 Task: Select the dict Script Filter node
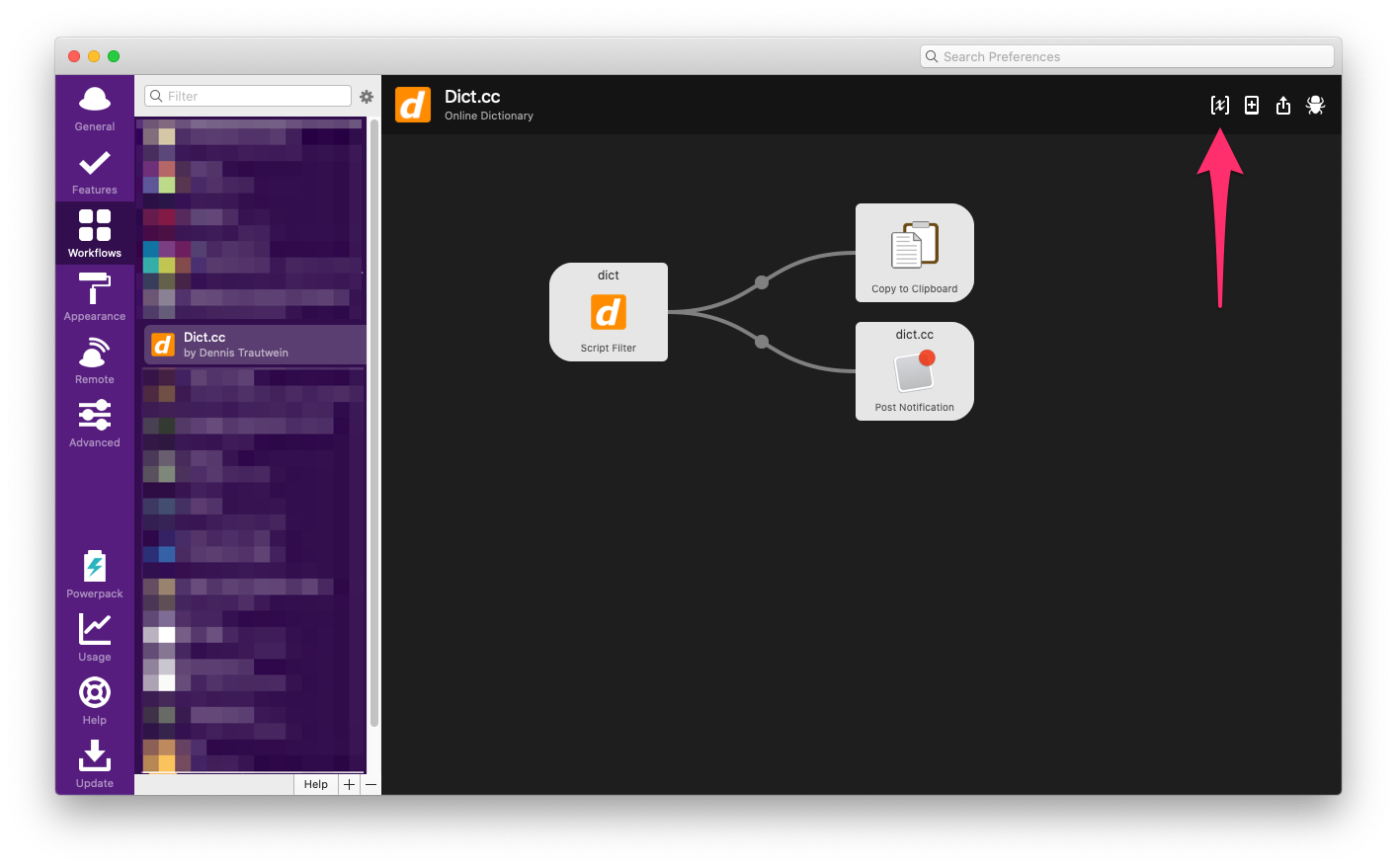609,312
